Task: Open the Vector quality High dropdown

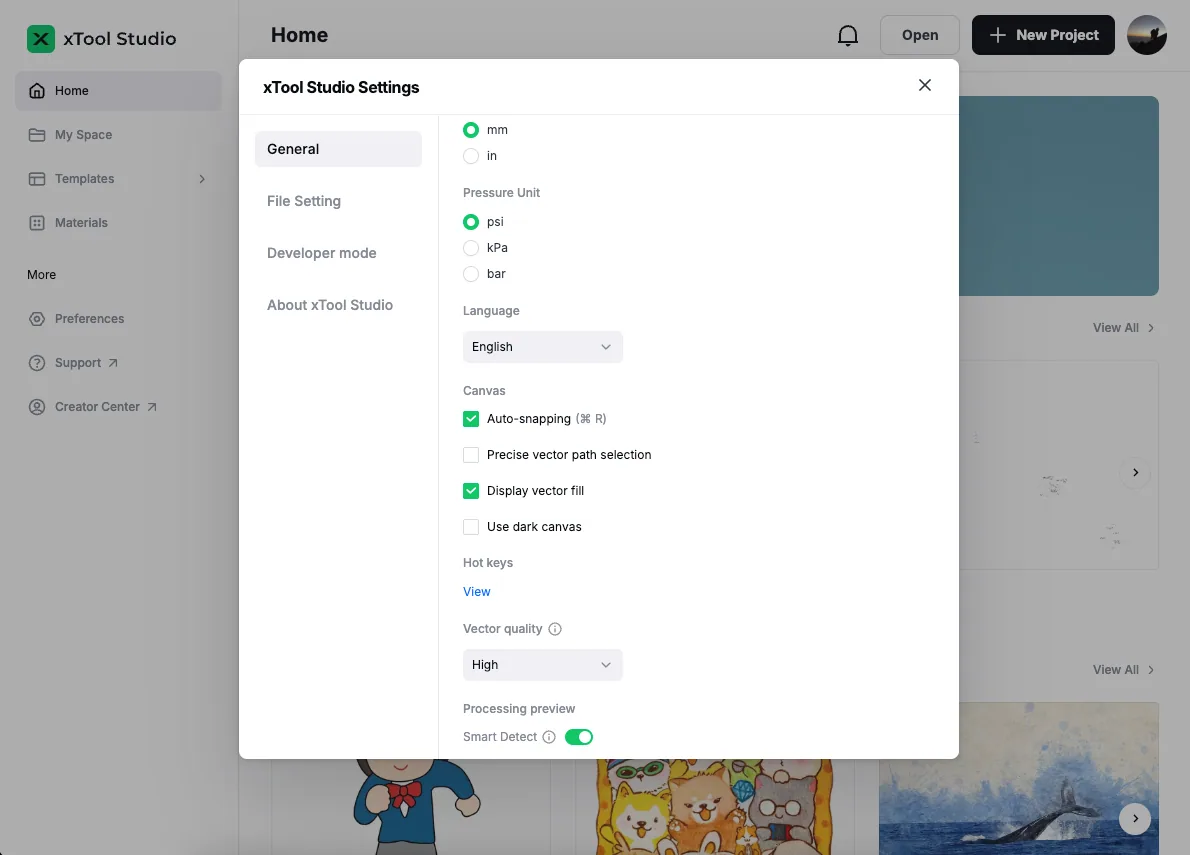Action: click(x=543, y=665)
